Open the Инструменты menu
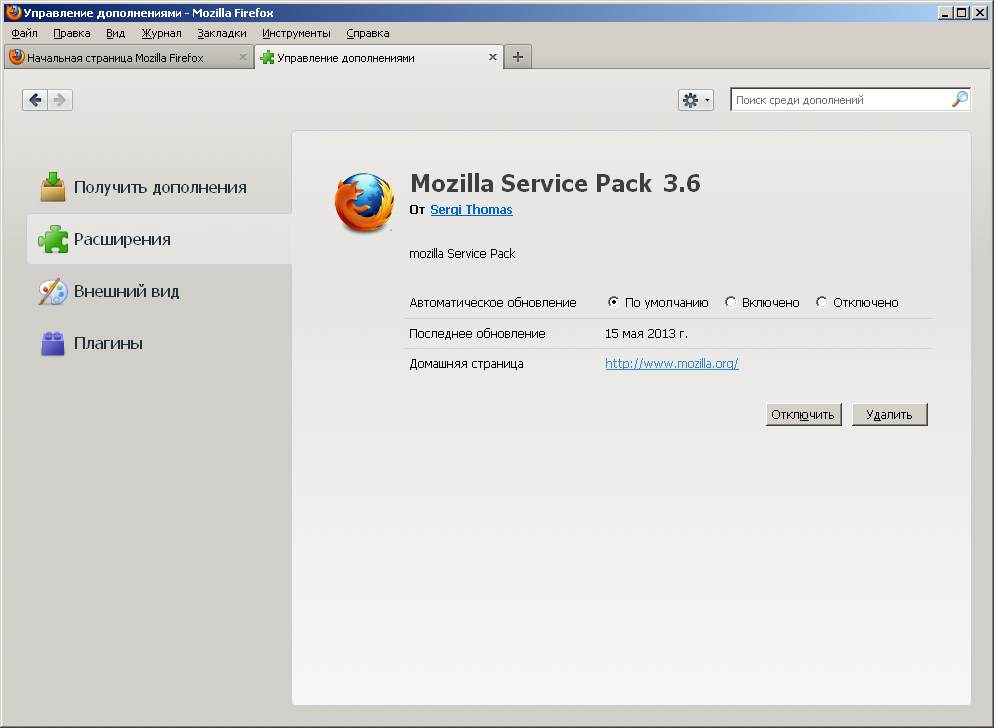 click(296, 33)
